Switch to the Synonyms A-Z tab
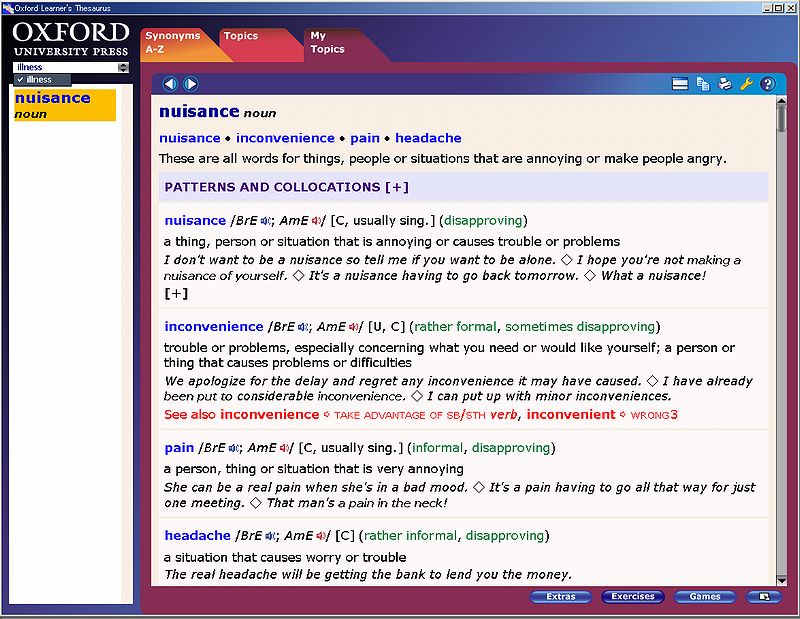Image resolution: width=800 pixels, height=619 pixels. pyautogui.click(x=173, y=42)
